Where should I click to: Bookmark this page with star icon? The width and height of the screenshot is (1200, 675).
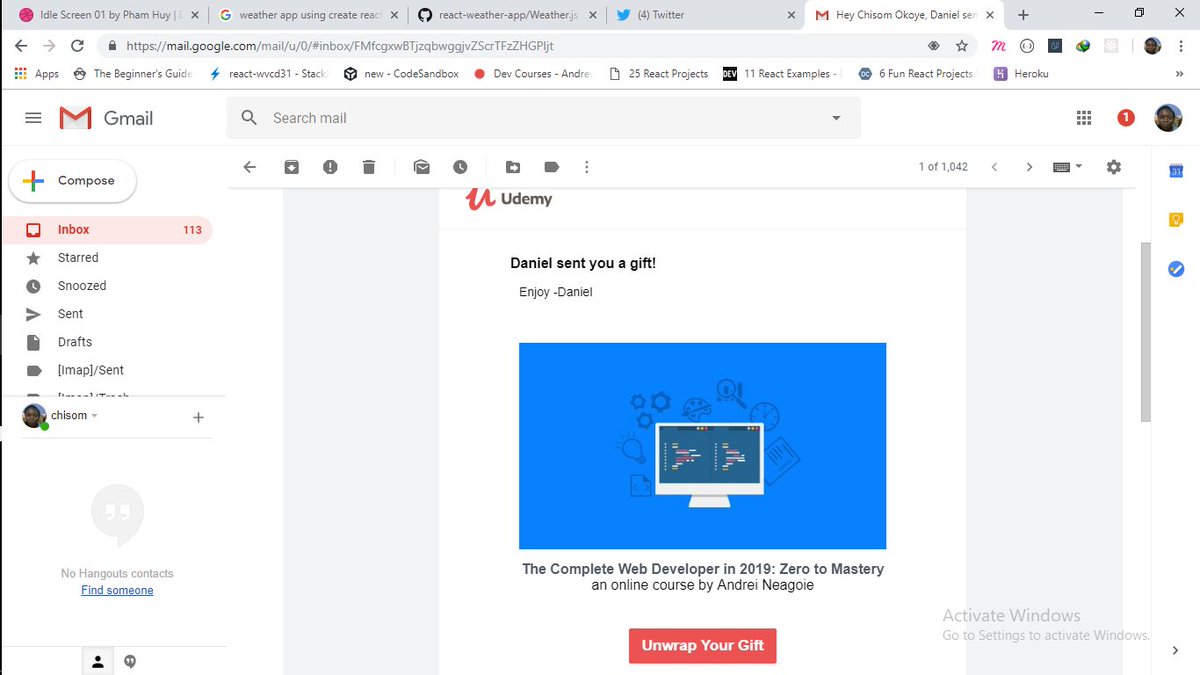pyautogui.click(x=962, y=45)
